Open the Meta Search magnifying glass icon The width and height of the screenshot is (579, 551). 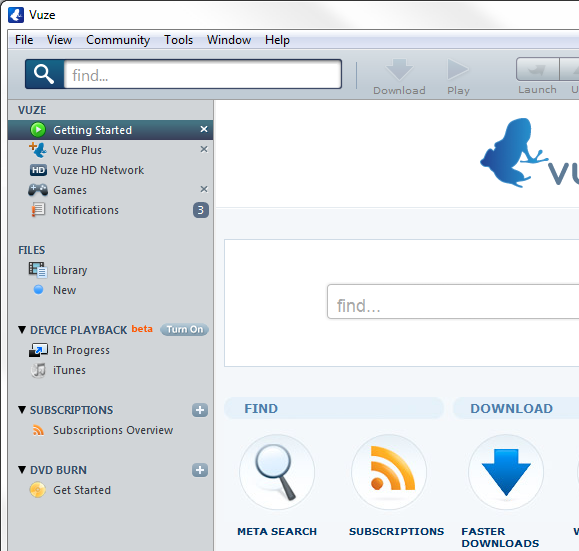(277, 472)
